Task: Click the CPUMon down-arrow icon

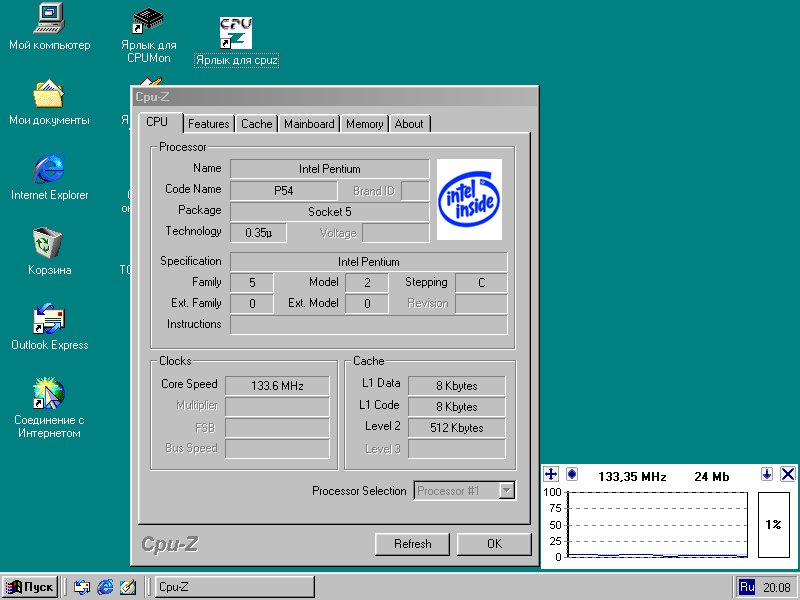Action: coord(767,474)
